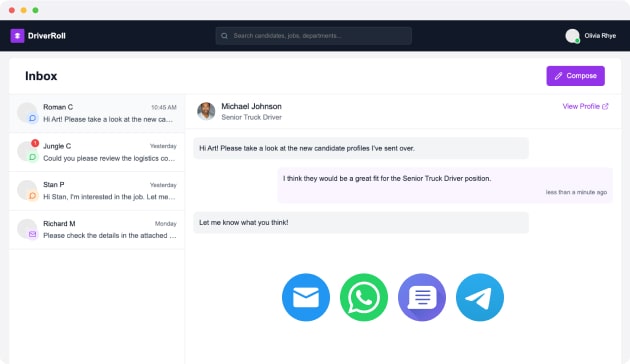Click the Compose button
The width and height of the screenshot is (630, 364).
point(575,76)
